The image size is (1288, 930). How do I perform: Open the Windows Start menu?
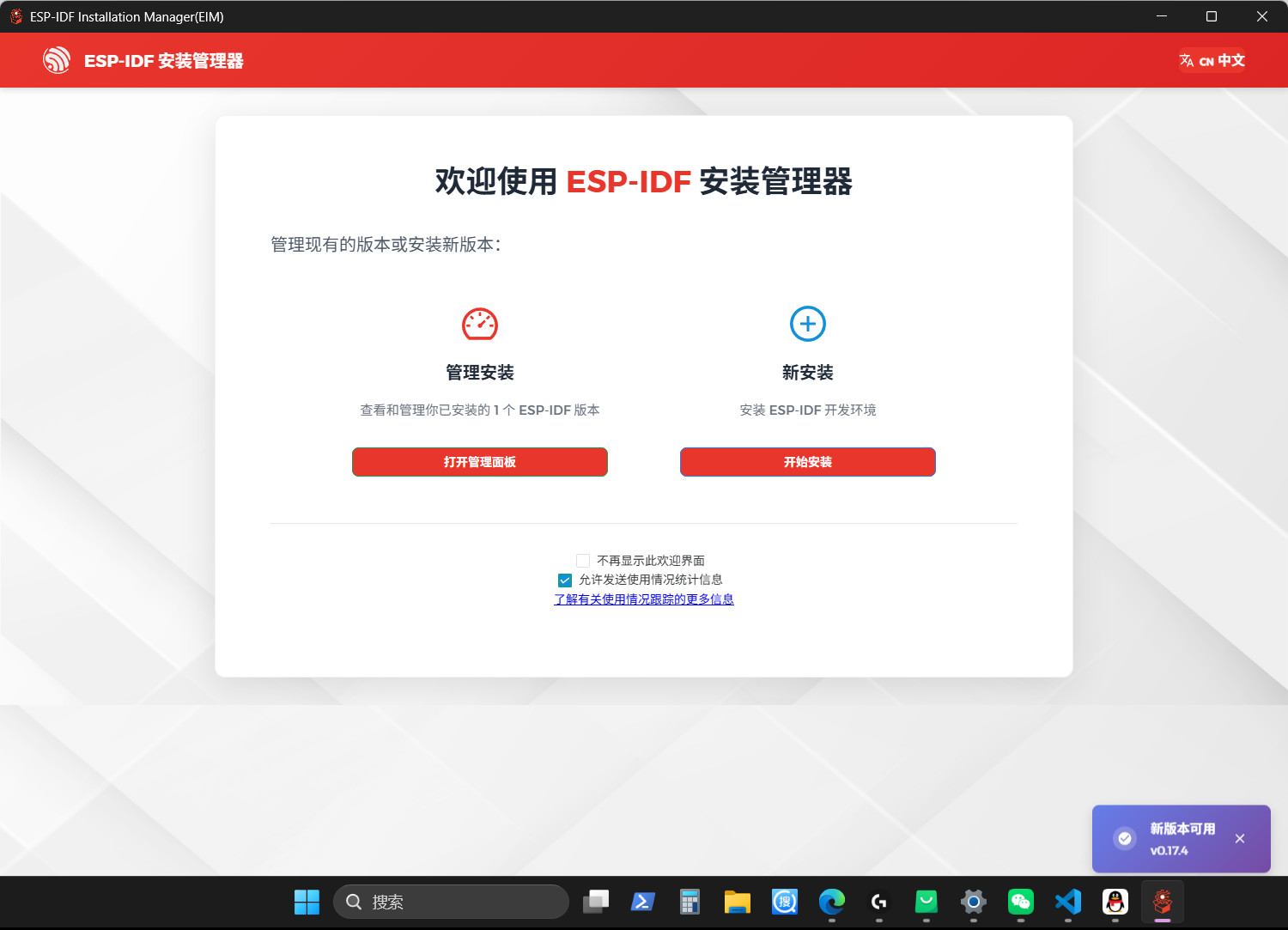point(307,903)
